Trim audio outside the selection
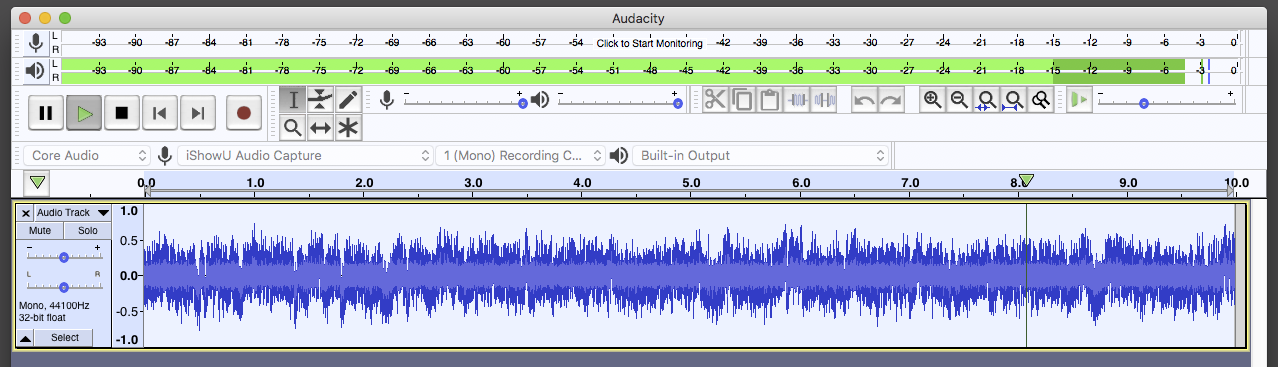This screenshot has width=1278, height=367. 797,99
